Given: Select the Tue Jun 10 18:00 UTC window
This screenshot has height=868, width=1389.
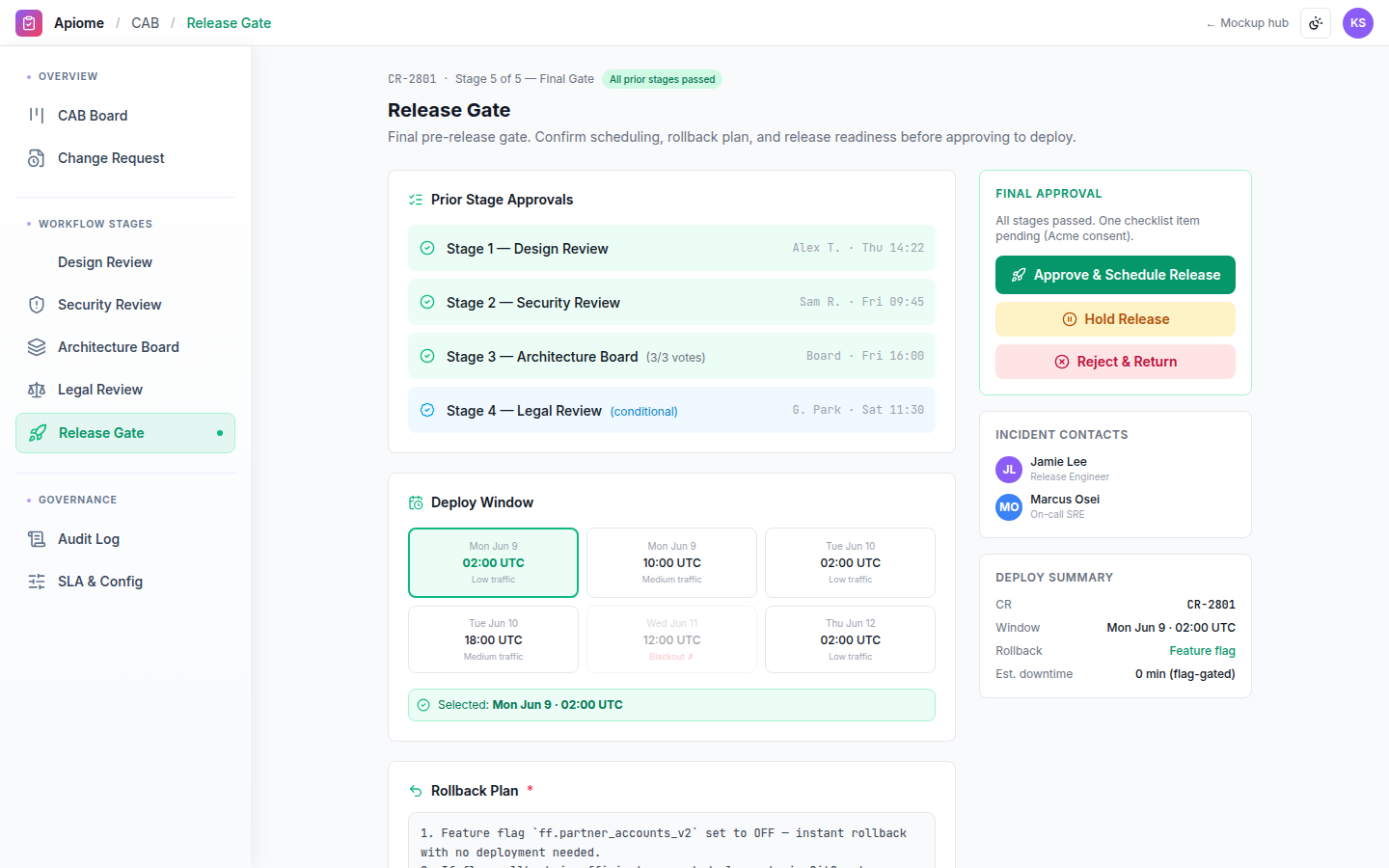Looking at the screenshot, I should click(x=493, y=639).
